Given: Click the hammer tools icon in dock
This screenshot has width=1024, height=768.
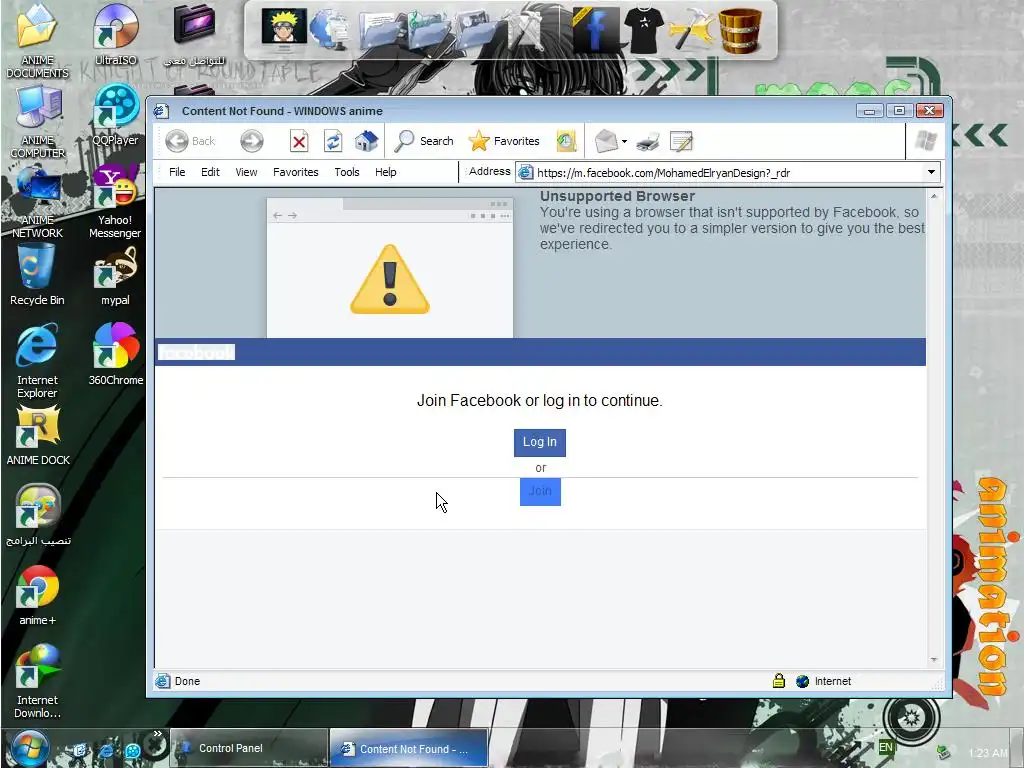Looking at the screenshot, I should pos(692,29).
